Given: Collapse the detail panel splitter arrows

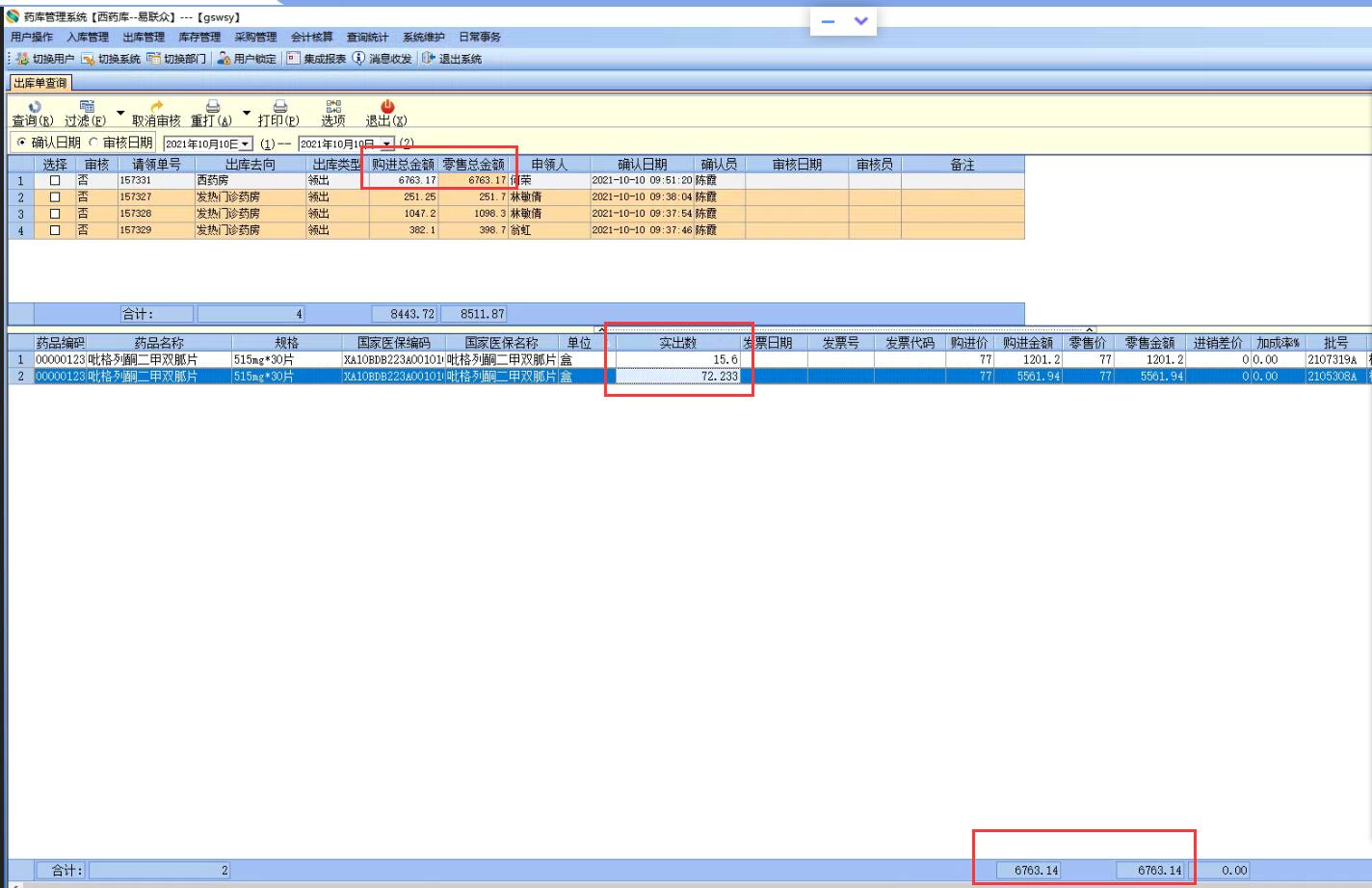Looking at the screenshot, I should (x=844, y=329).
